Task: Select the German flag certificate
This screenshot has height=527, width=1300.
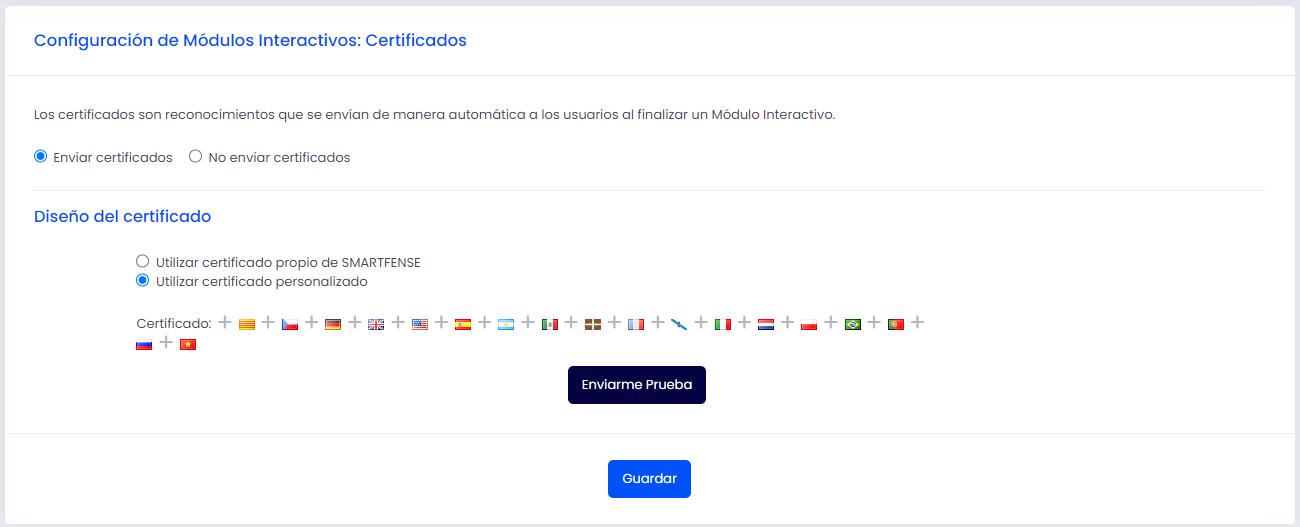Action: [333, 324]
